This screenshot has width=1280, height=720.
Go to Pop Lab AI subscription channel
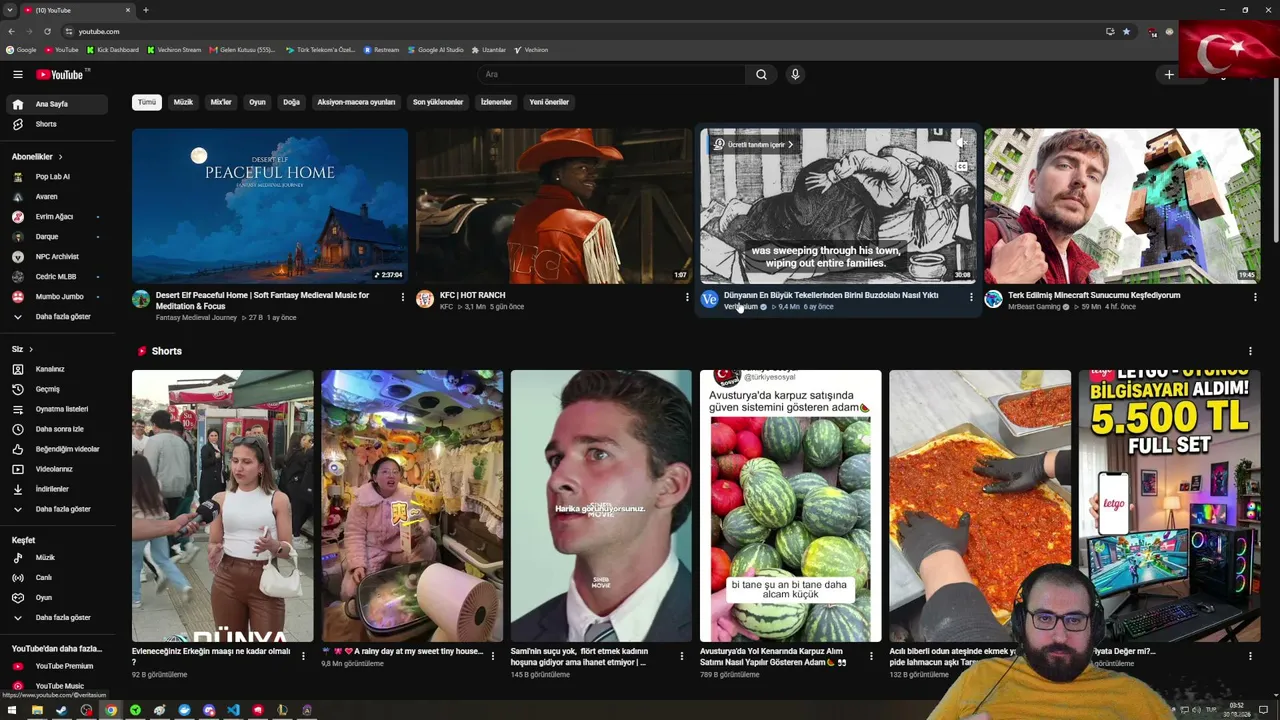pos(57,177)
